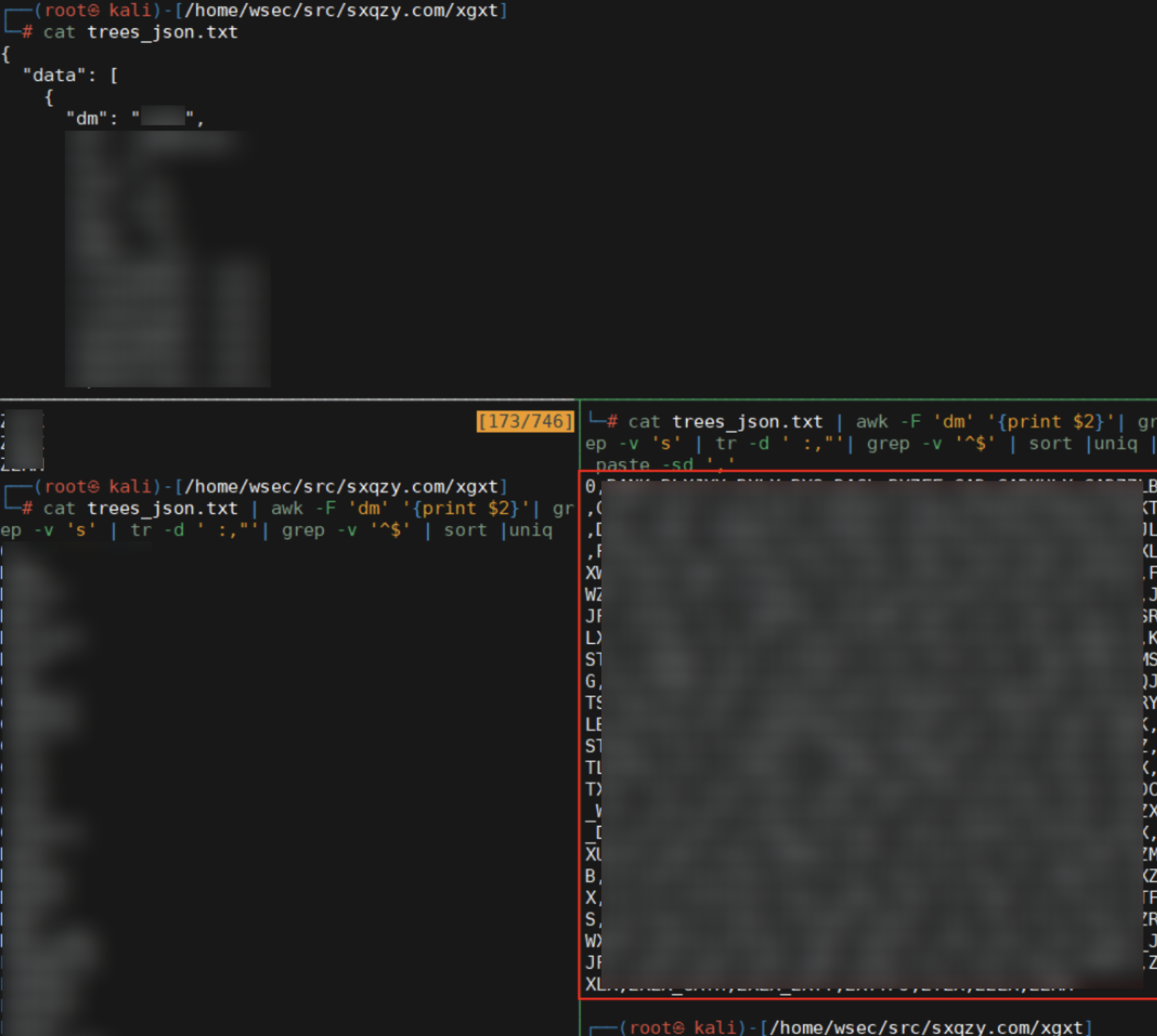Click the red # prompt symbol in right pane

pos(612,422)
